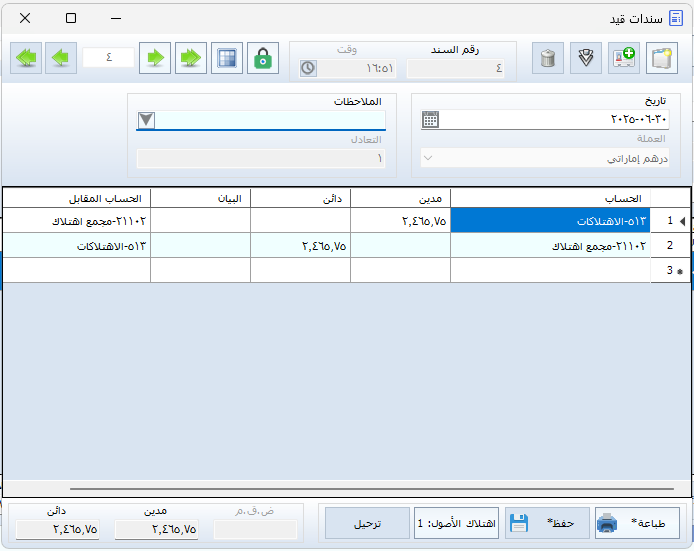Expand the الملاحظات notes dropdown arrow
The image size is (694, 551).
click(x=147, y=120)
